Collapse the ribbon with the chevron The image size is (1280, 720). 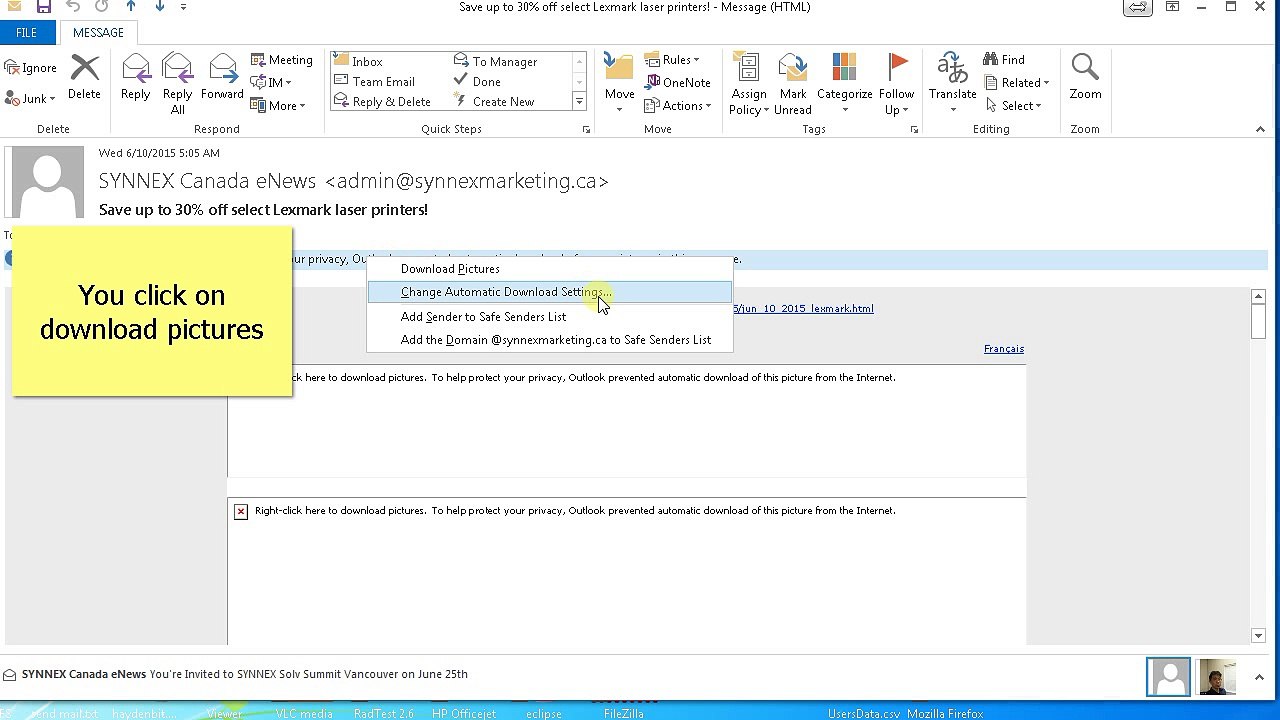click(x=1260, y=129)
